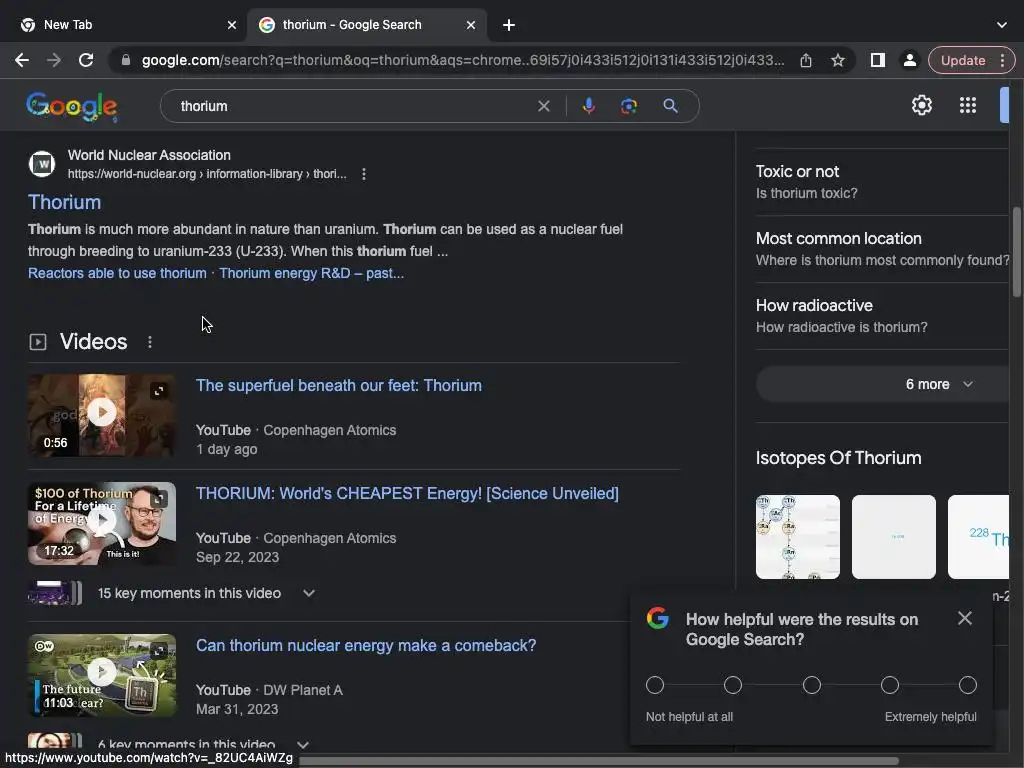Viewport: 1024px width, 768px height.
Task: Toggle the browser side panel icon
Action: [878, 61]
